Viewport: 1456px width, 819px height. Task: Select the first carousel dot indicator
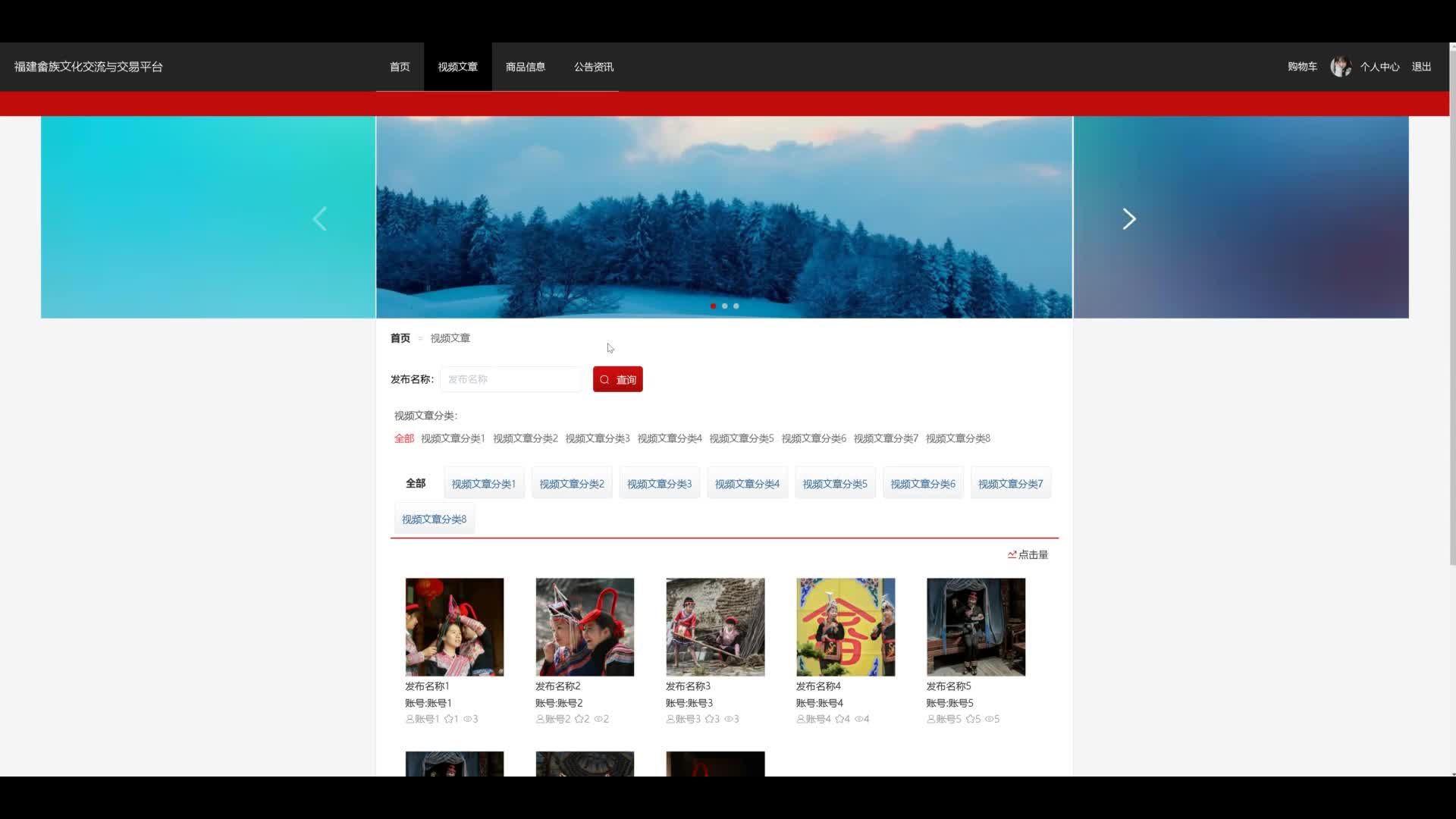[x=713, y=306]
